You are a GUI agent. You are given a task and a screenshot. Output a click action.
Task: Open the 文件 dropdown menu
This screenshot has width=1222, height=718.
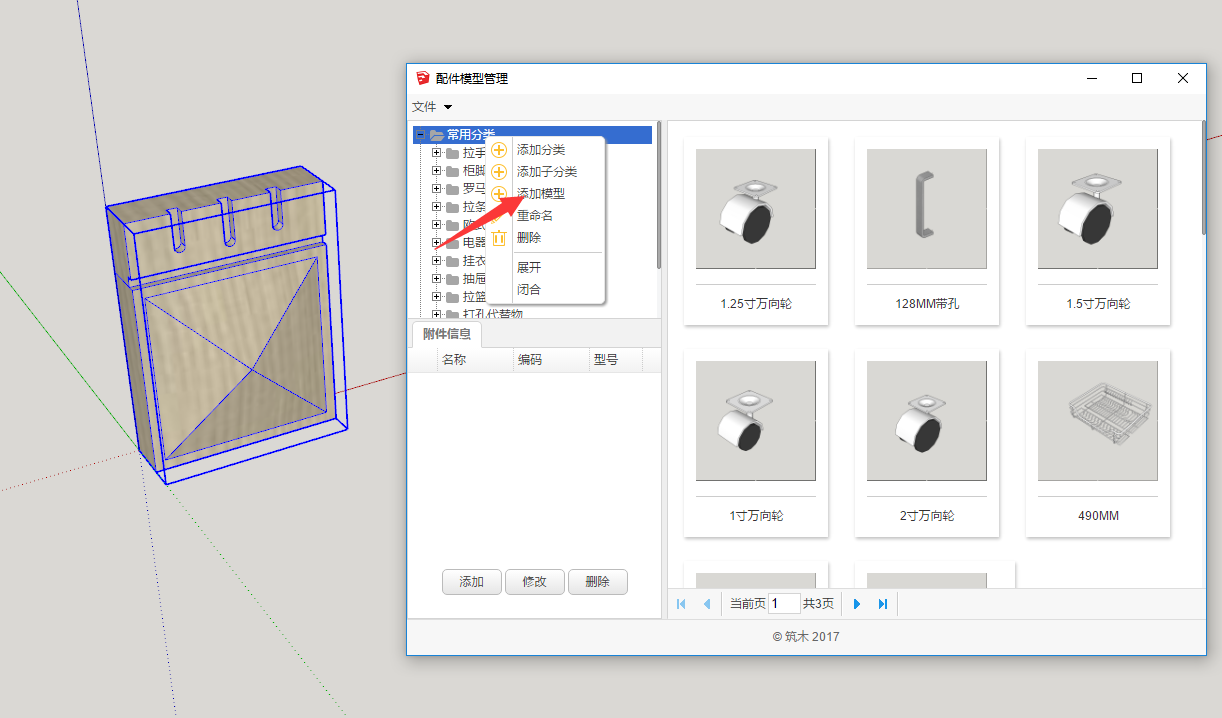(x=432, y=107)
